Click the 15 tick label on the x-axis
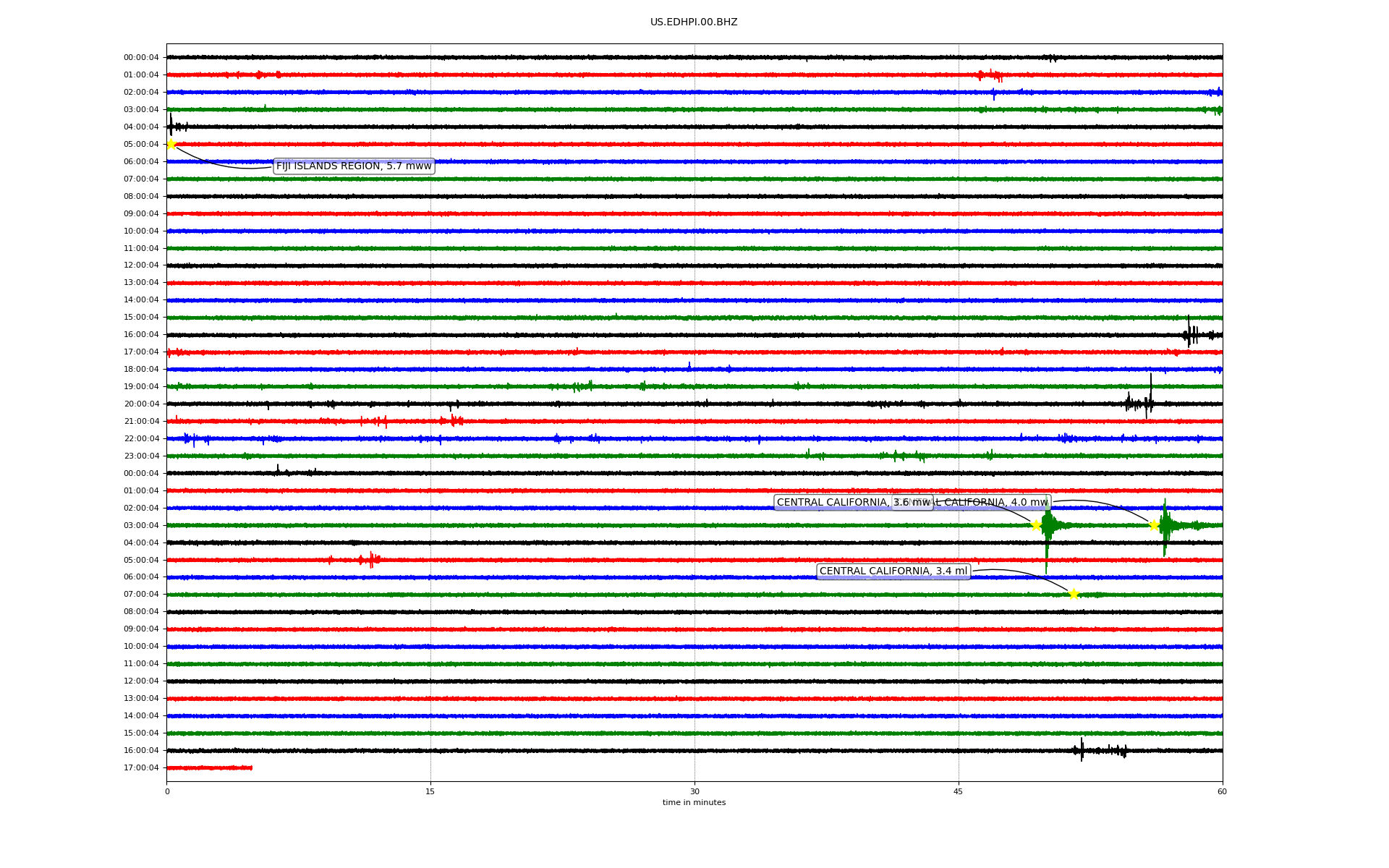The width and height of the screenshot is (1389, 868). click(x=430, y=791)
